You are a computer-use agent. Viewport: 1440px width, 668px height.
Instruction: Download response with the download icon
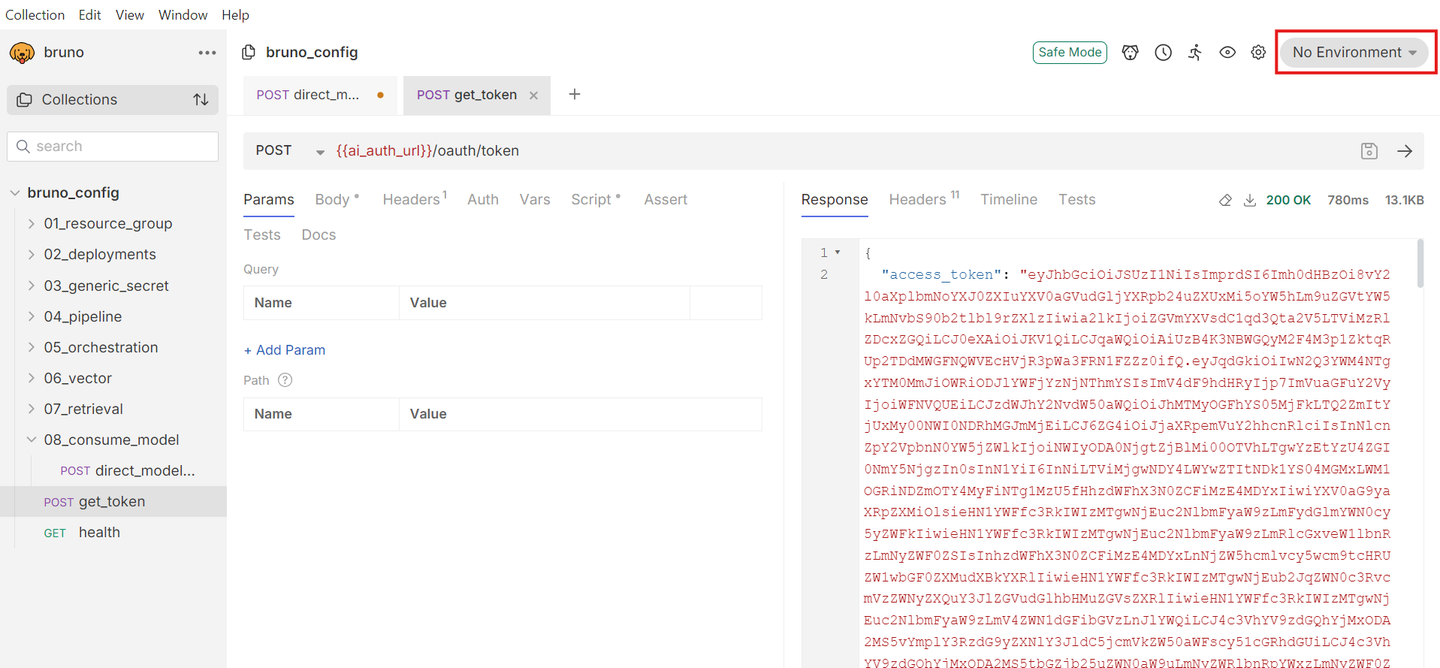click(x=1249, y=200)
